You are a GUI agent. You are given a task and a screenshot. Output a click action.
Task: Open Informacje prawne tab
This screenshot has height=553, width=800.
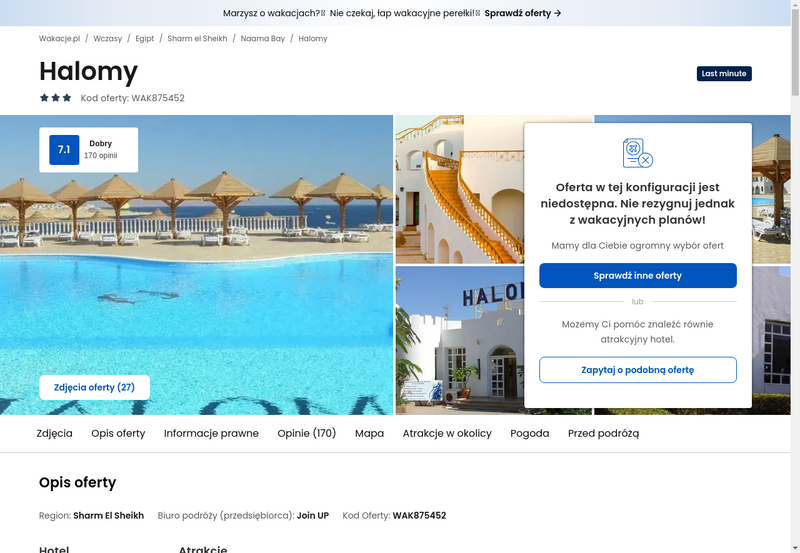[211, 433]
